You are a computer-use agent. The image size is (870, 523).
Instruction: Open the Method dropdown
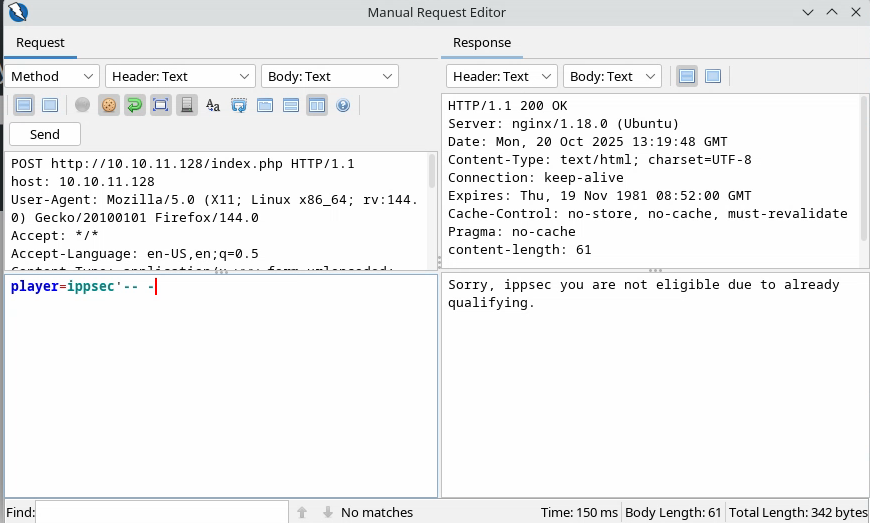(x=53, y=76)
